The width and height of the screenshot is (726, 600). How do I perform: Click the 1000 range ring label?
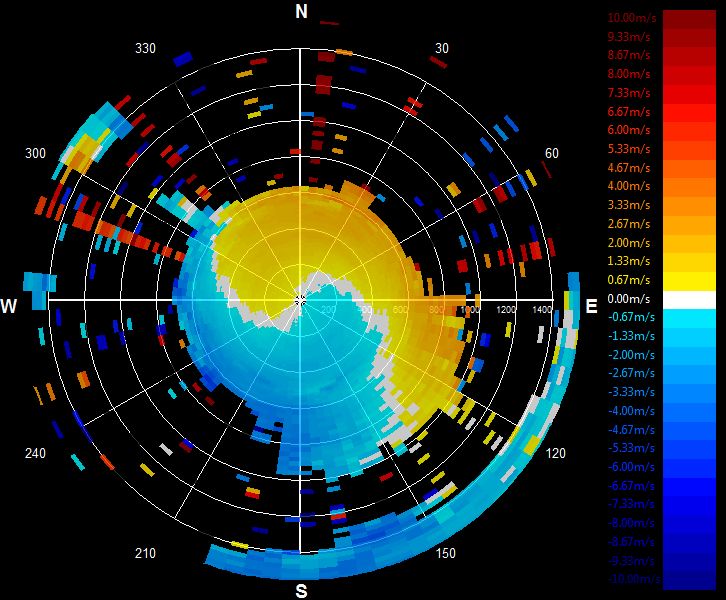[x=470, y=310]
